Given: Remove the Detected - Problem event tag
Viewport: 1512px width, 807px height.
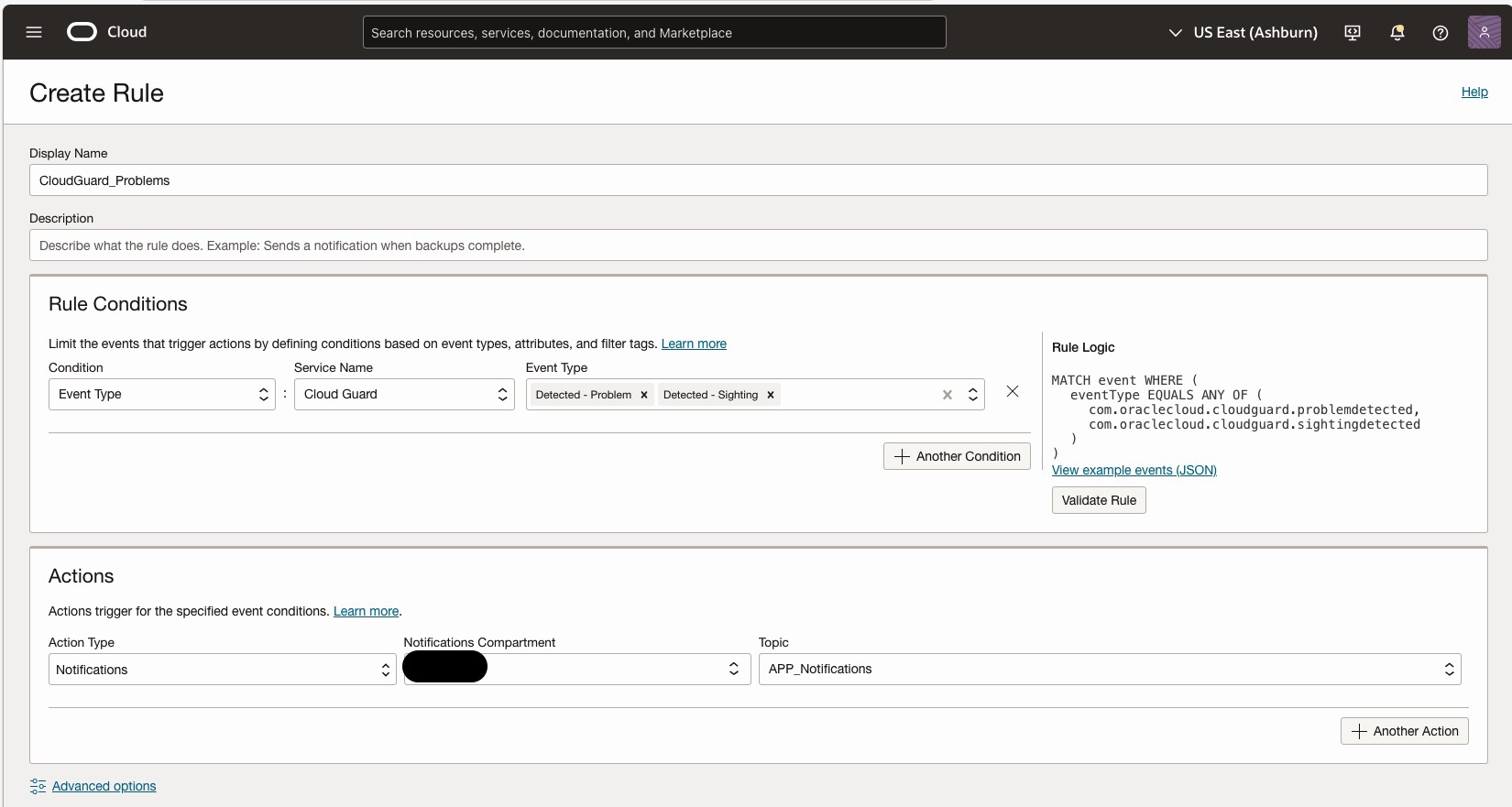Looking at the screenshot, I should 644,395.
